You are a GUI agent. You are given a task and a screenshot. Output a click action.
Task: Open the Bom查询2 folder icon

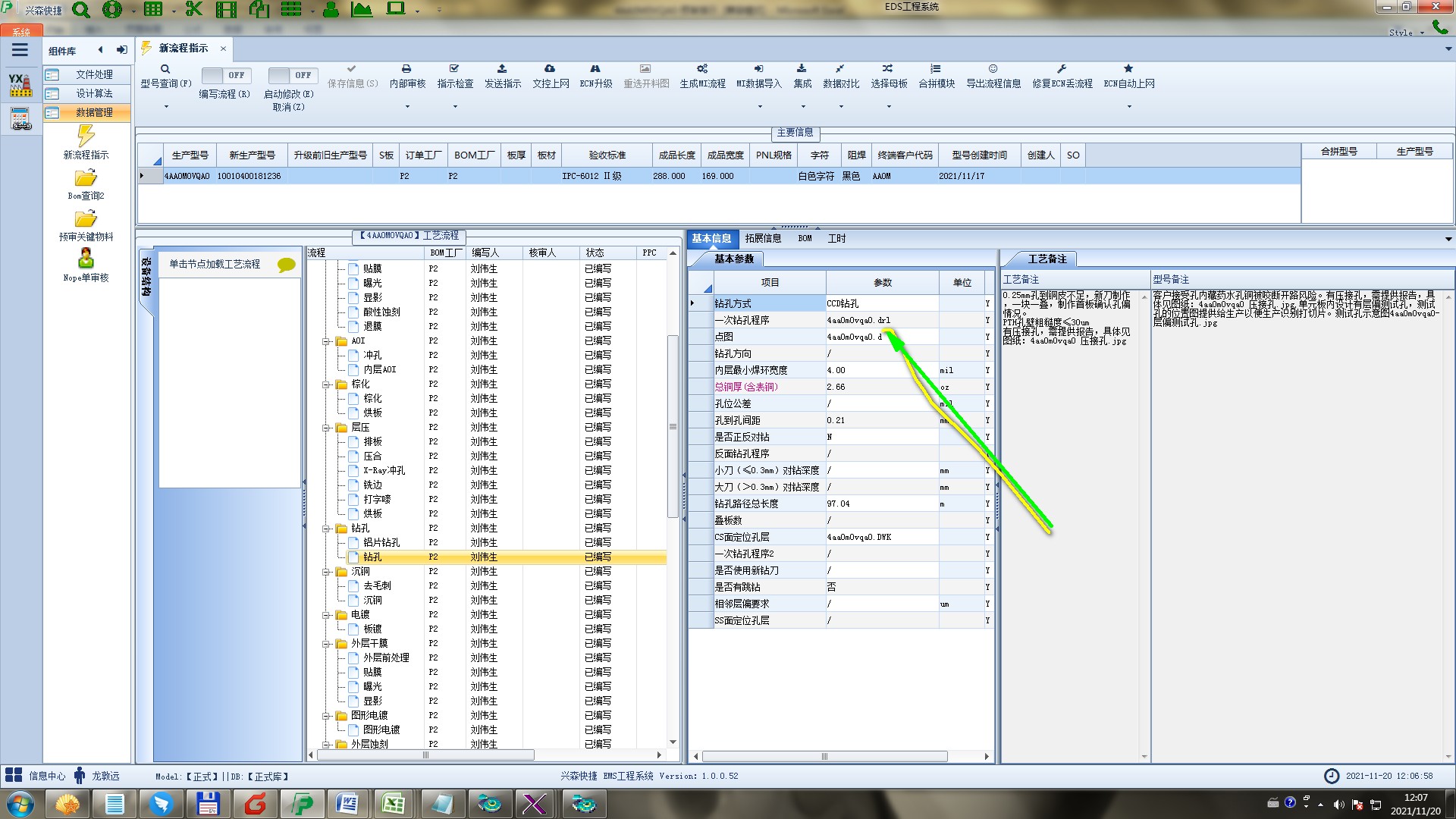86,179
